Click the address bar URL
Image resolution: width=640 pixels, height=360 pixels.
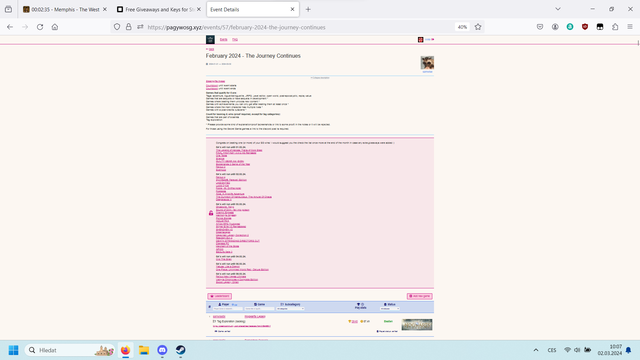point(236,27)
